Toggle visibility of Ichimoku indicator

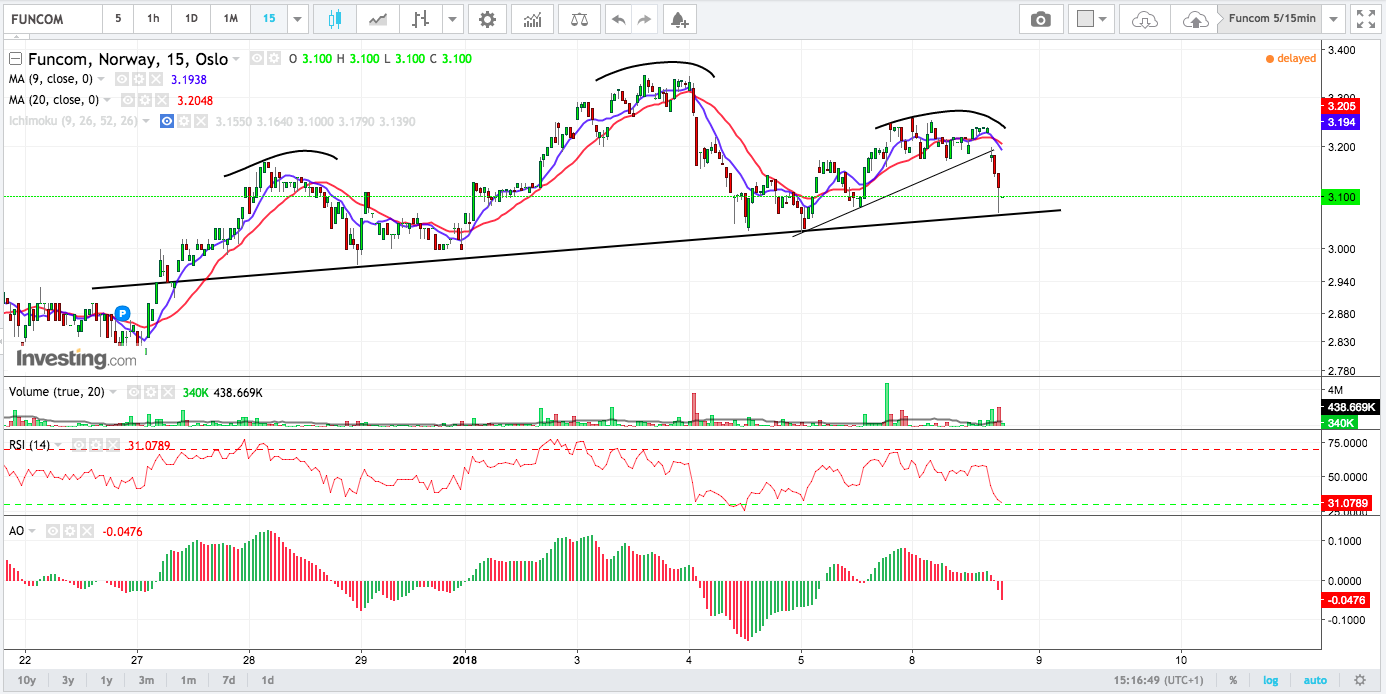(x=168, y=121)
